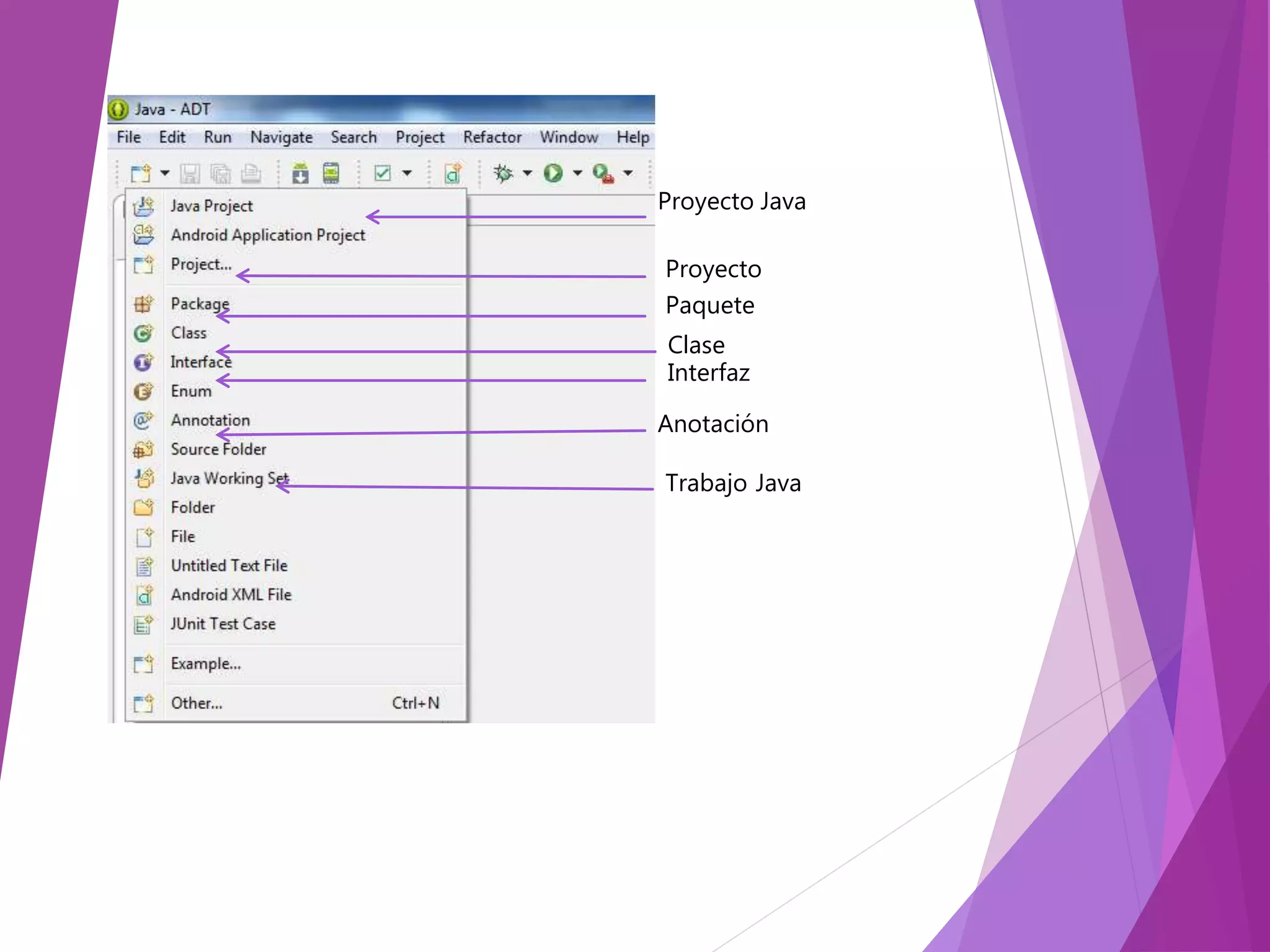Click the Package gift-box icon

click(x=143, y=304)
